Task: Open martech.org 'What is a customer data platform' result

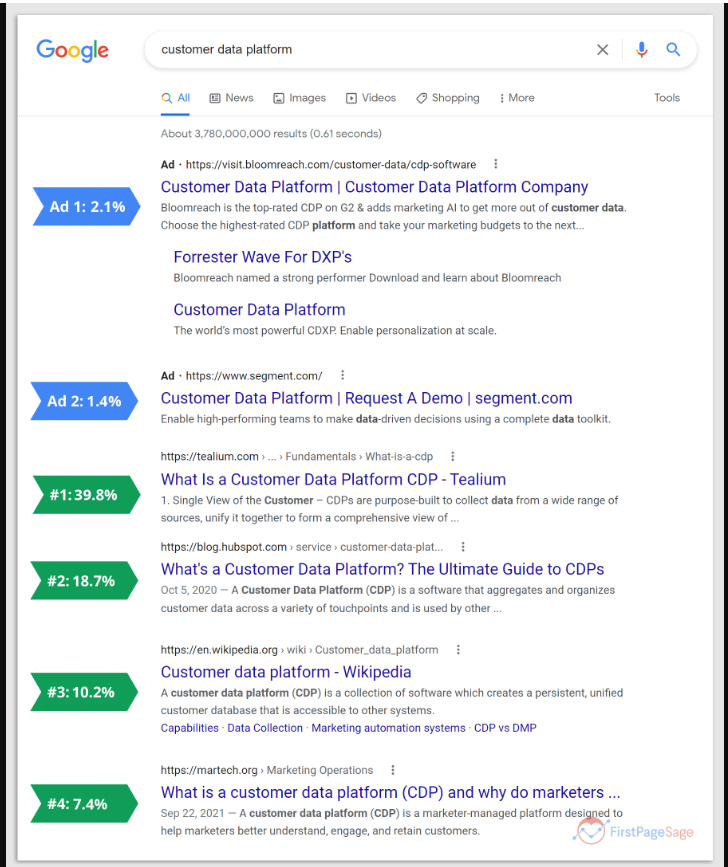Action: 390,792
